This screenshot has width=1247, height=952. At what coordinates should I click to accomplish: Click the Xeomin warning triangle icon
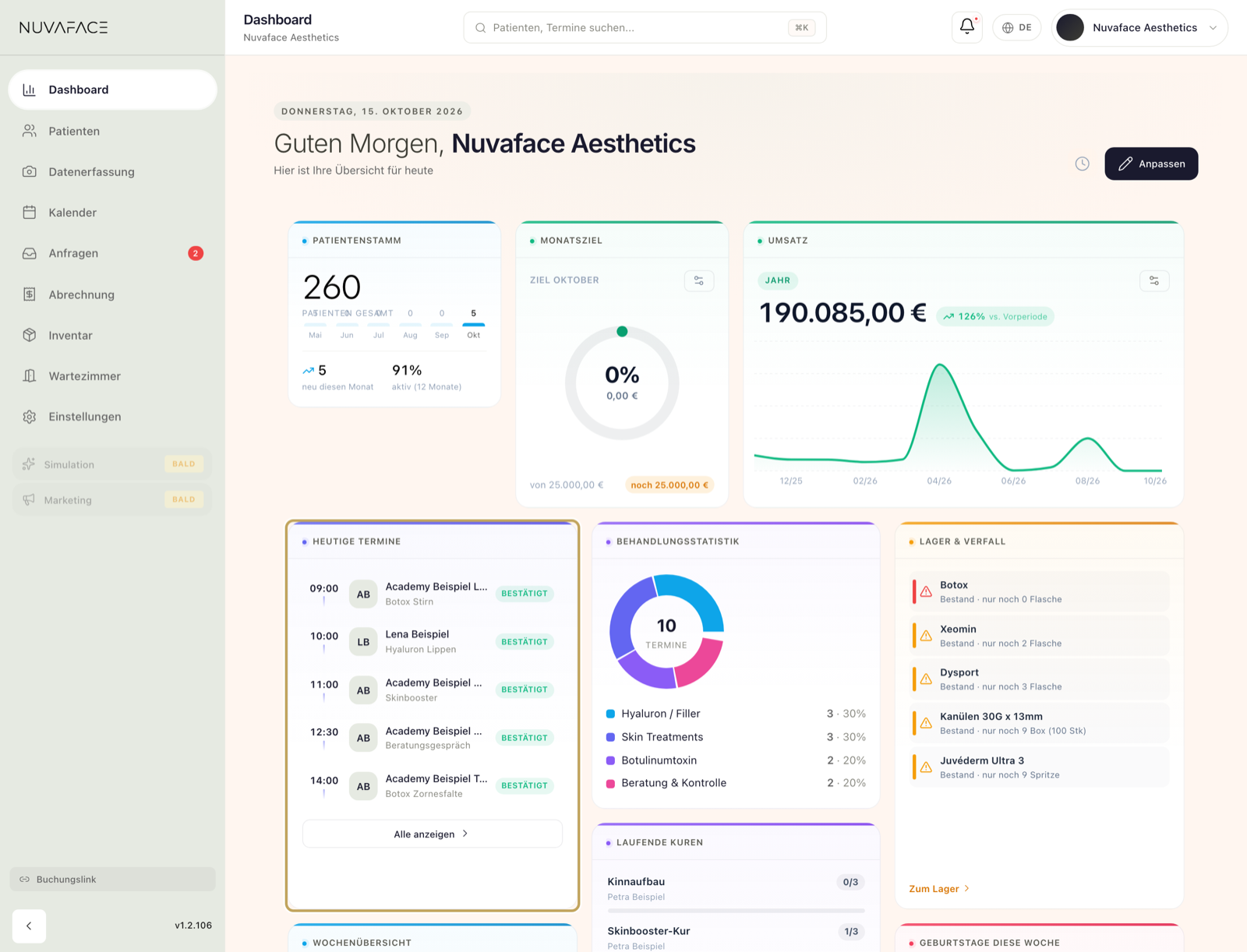926,636
